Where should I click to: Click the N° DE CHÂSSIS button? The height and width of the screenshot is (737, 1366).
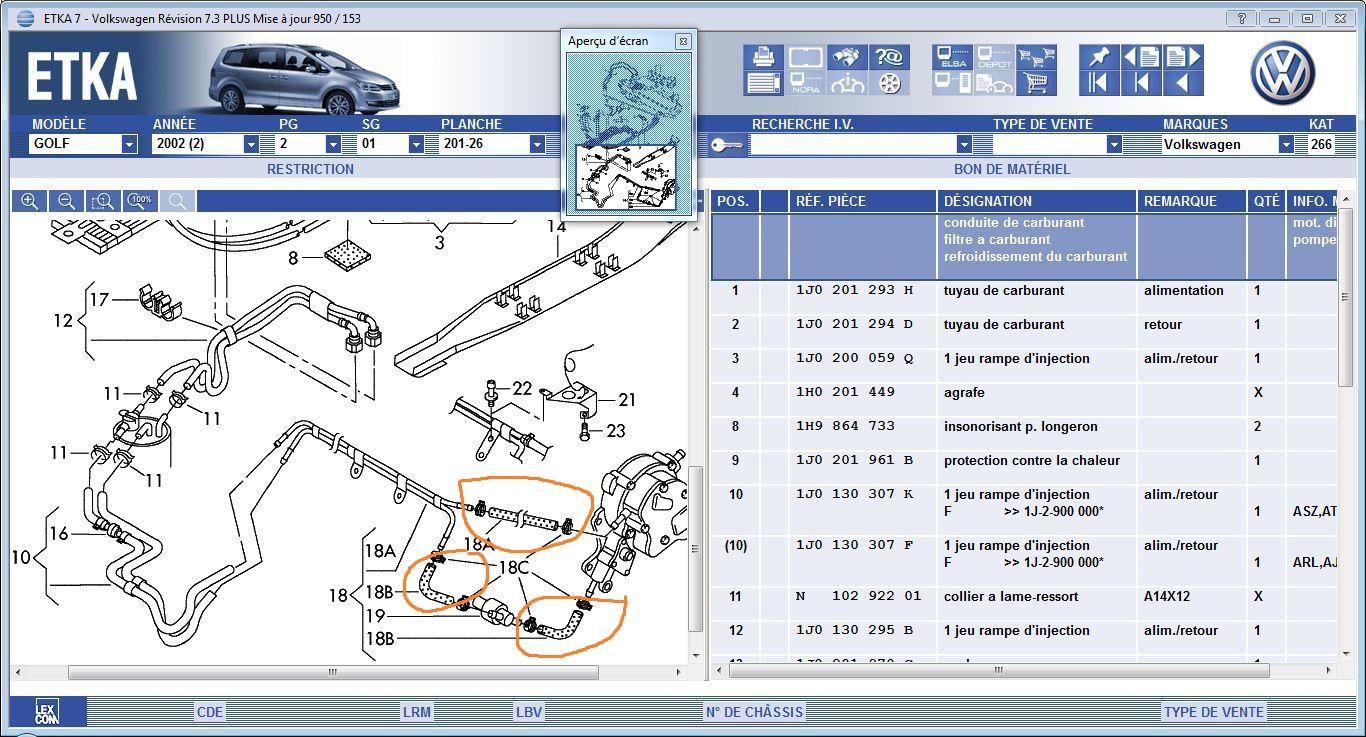(x=754, y=712)
